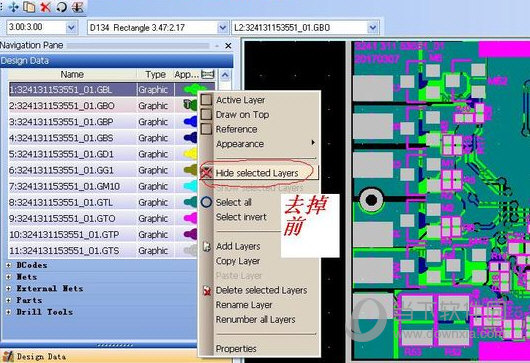Click Rename Layer menu option

[244, 305]
